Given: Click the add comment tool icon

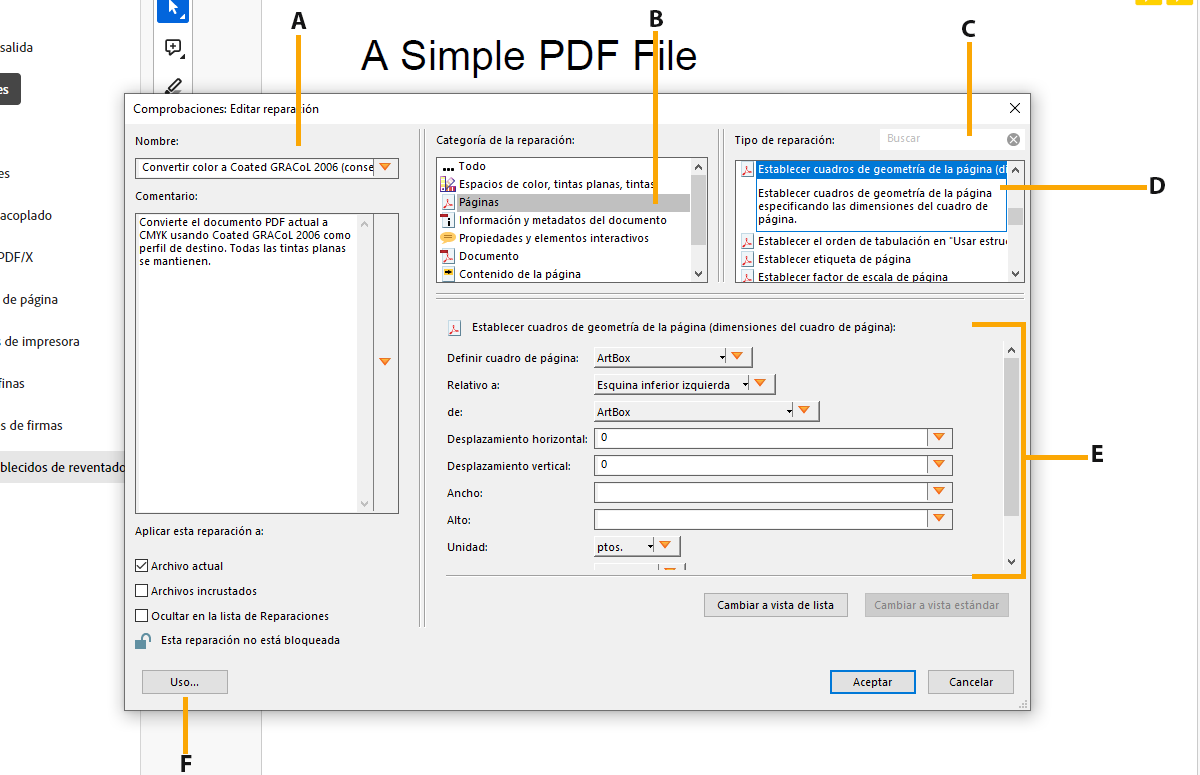Looking at the screenshot, I should click(173, 48).
